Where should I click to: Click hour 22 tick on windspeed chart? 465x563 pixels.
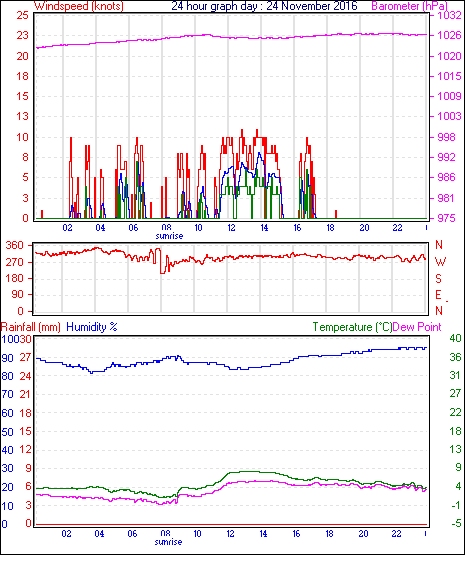397,228
